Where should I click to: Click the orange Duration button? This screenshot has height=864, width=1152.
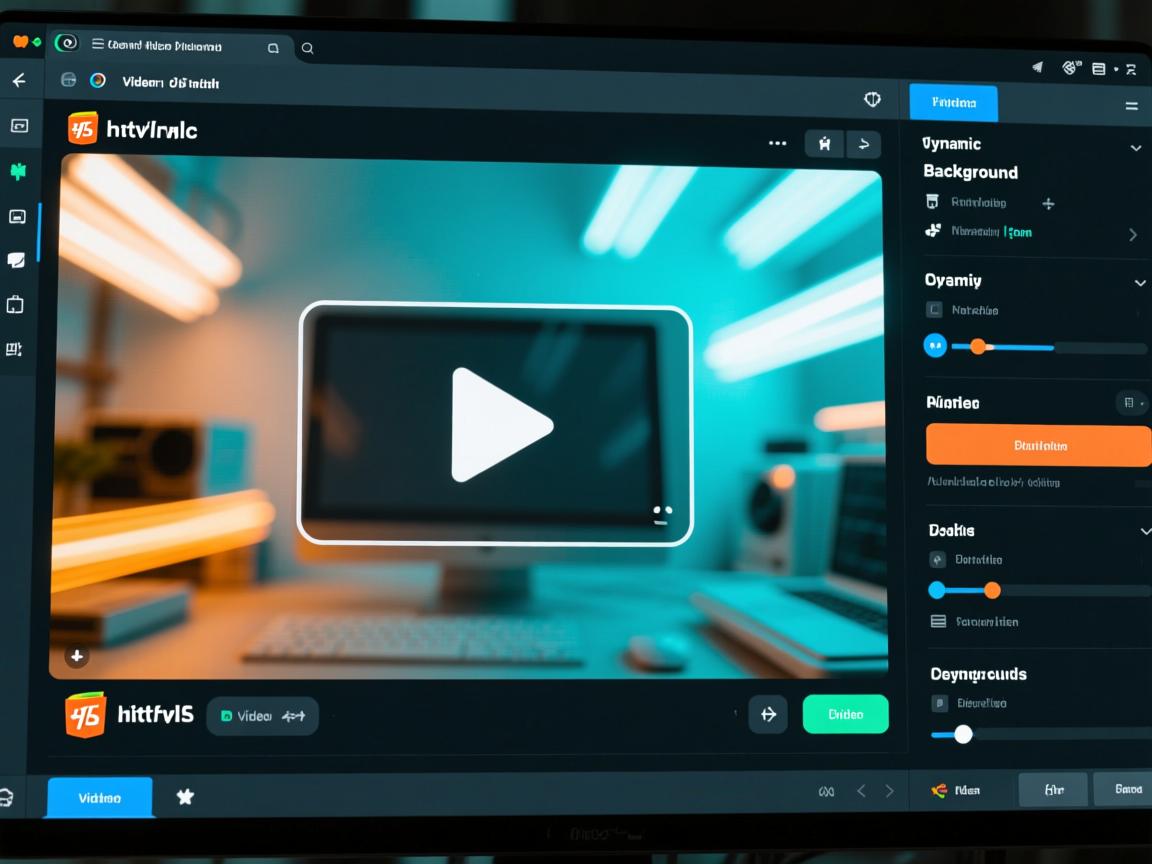tap(1037, 444)
